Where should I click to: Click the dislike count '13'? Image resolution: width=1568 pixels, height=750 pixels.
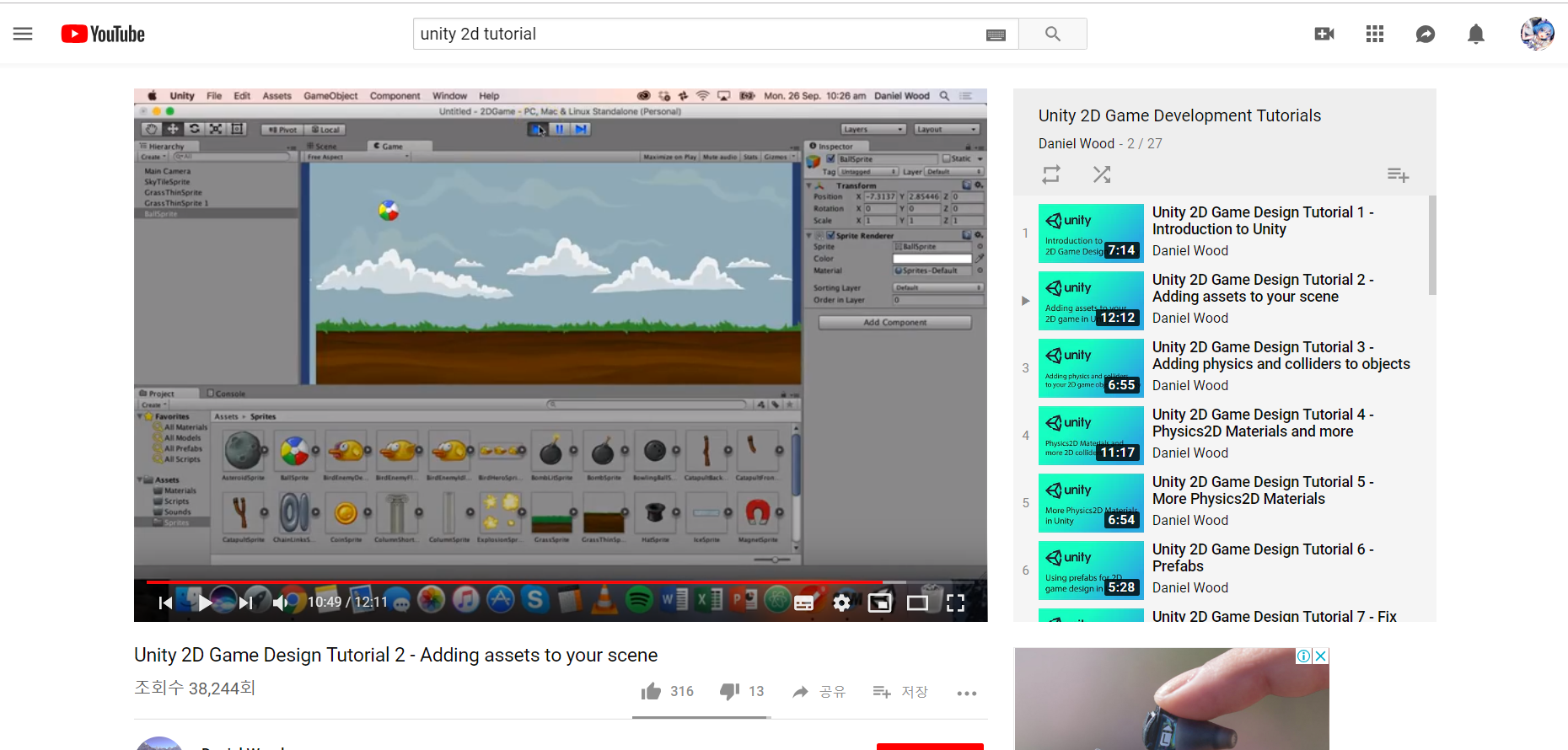[x=756, y=691]
